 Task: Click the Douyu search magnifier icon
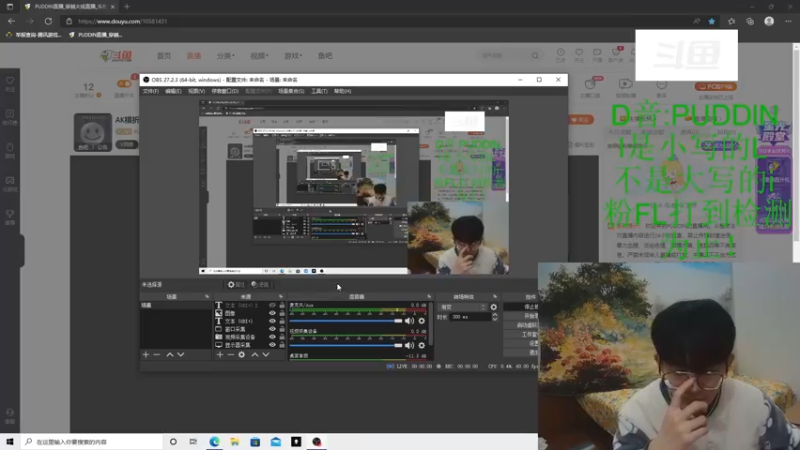click(x=535, y=56)
